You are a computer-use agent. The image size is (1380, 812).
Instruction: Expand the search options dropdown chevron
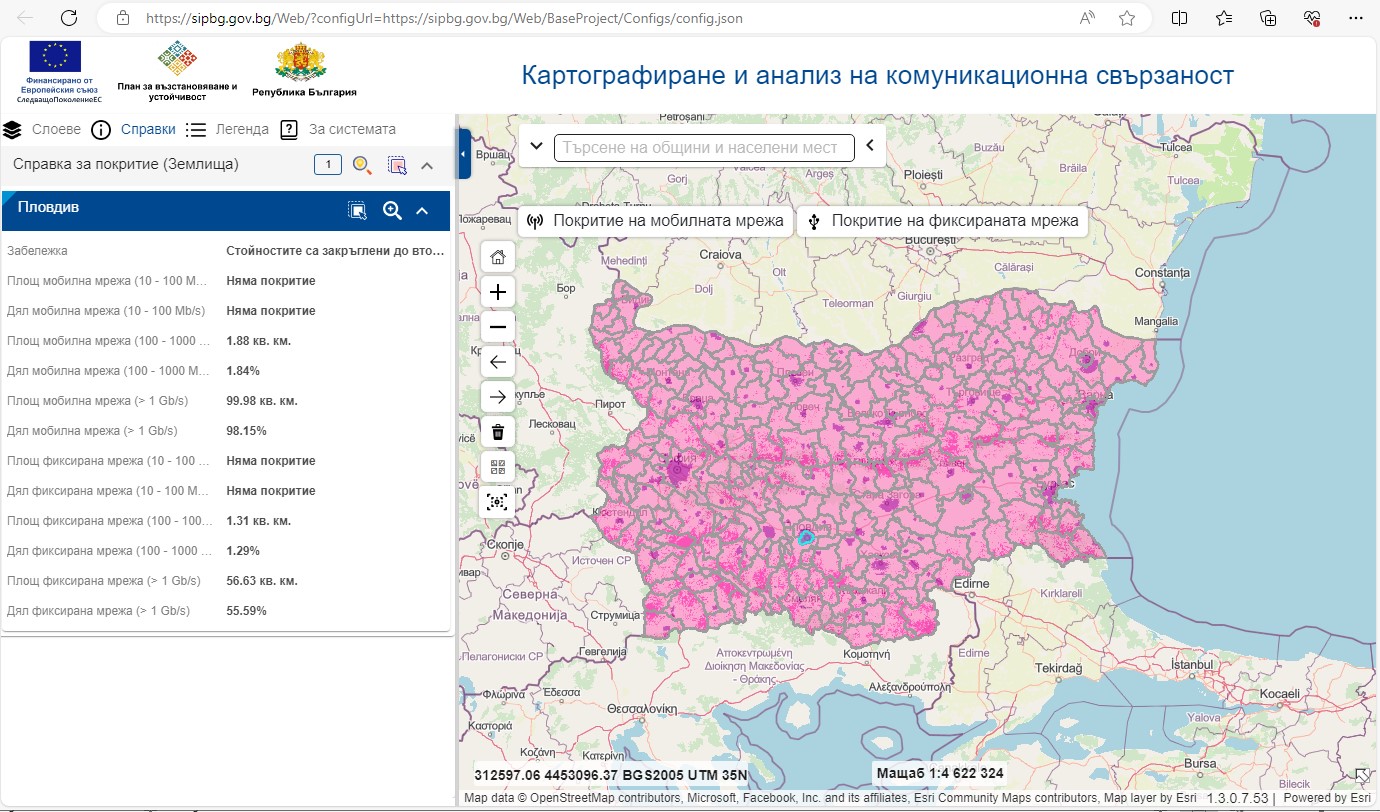tap(536, 147)
